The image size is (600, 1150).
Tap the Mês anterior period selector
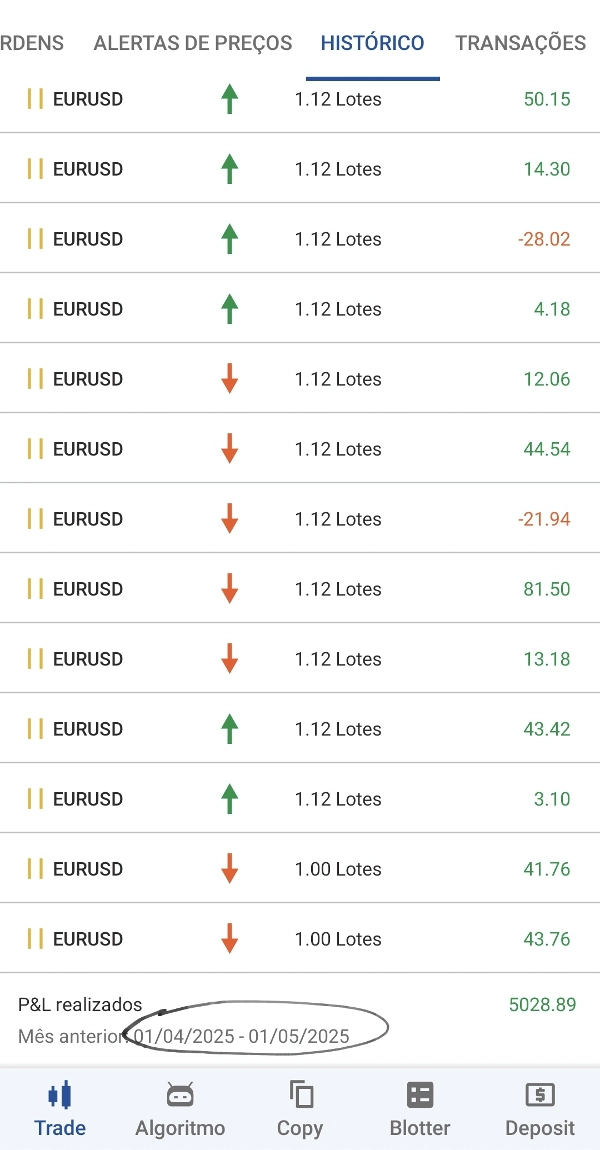[66, 1036]
